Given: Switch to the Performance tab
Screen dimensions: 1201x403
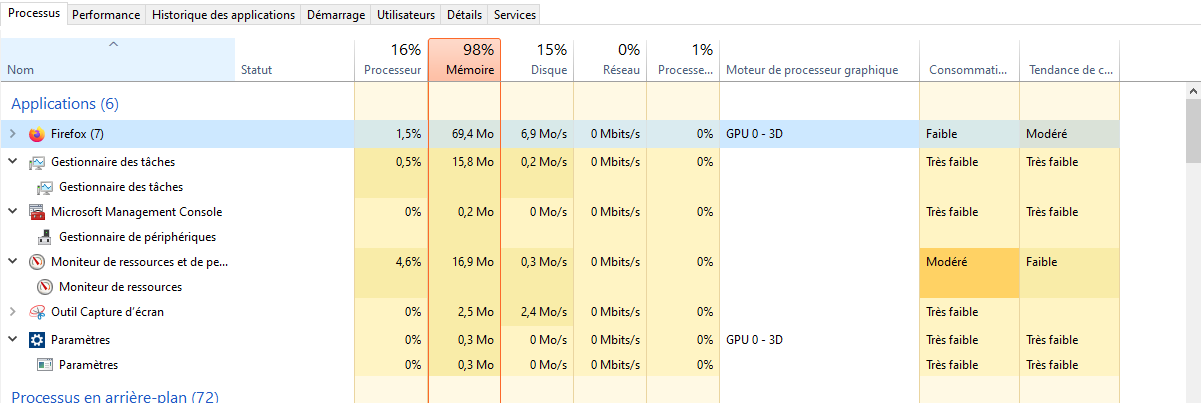Looking at the screenshot, I should (106, 15).
